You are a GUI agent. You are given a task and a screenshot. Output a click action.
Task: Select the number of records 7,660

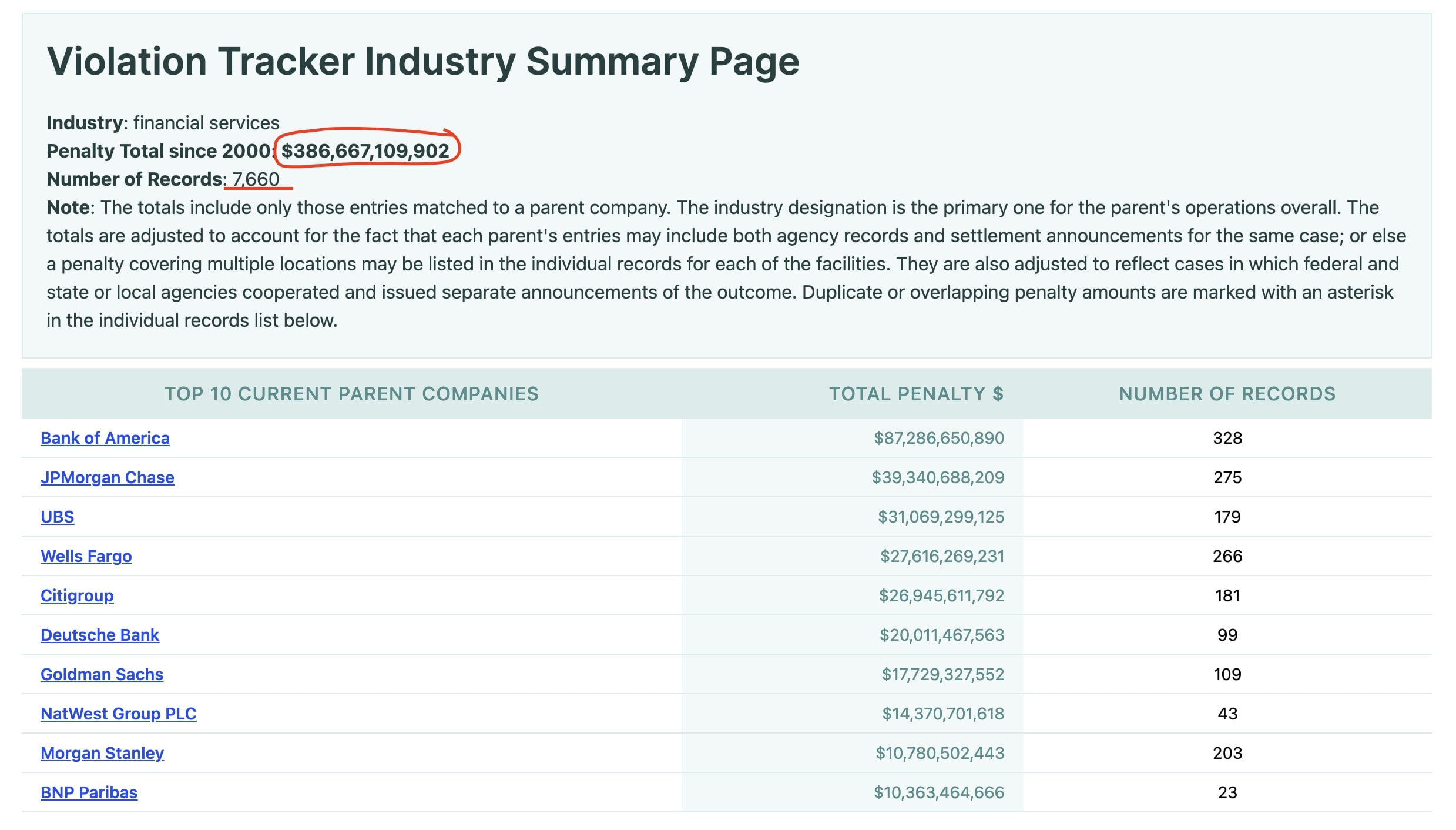tap(256, 179)
